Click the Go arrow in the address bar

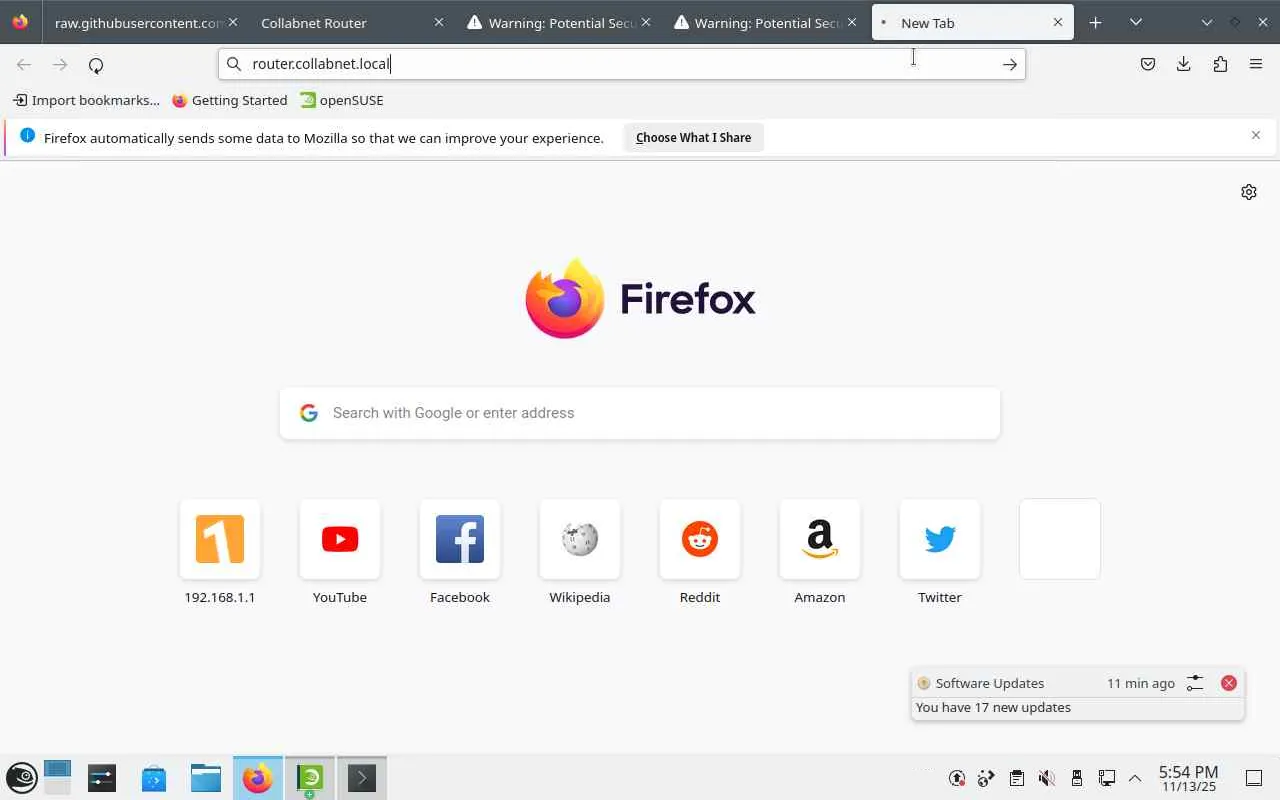click(x=1010, y=65)
